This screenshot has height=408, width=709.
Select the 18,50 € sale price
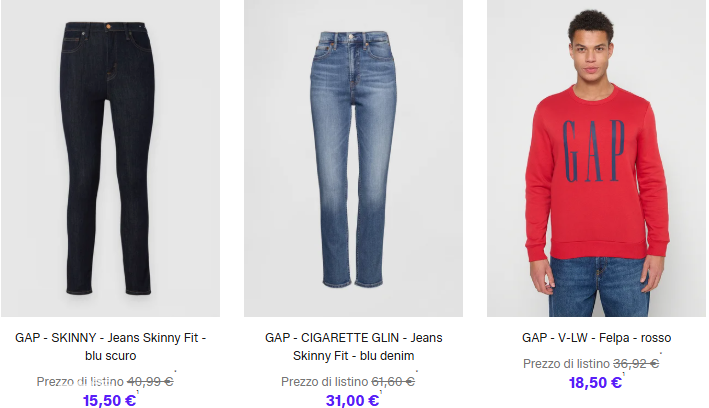pos(595,383)
